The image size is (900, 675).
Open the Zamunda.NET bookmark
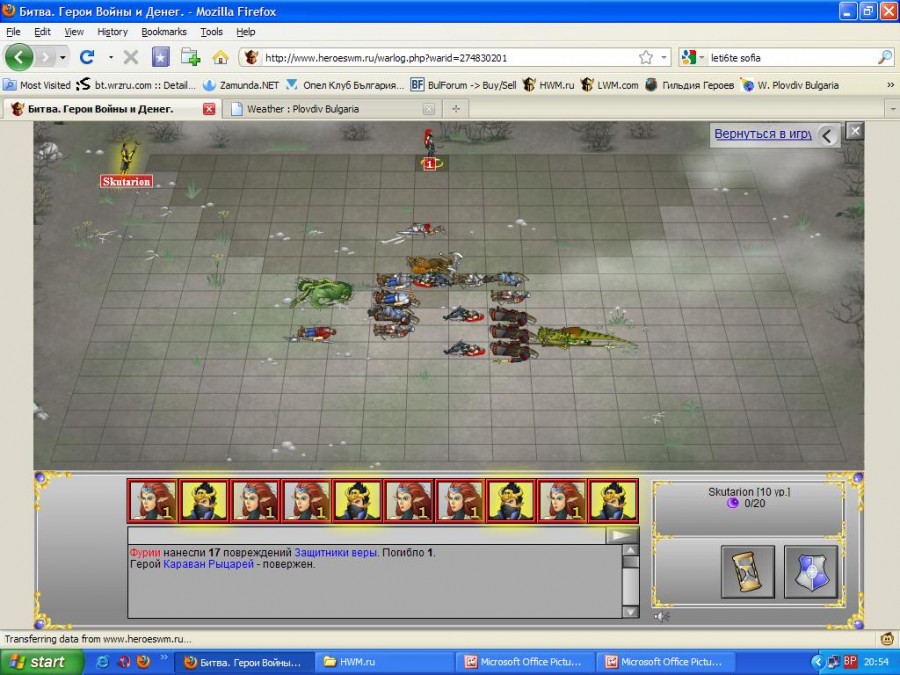[x=241, y=85]
